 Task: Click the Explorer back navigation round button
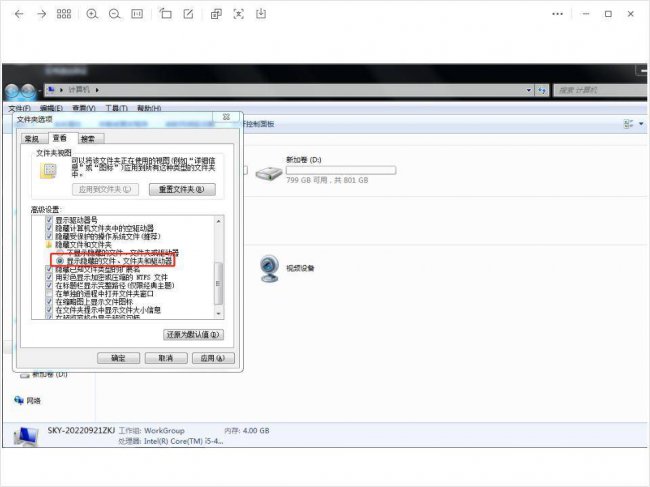pos(12,91)
